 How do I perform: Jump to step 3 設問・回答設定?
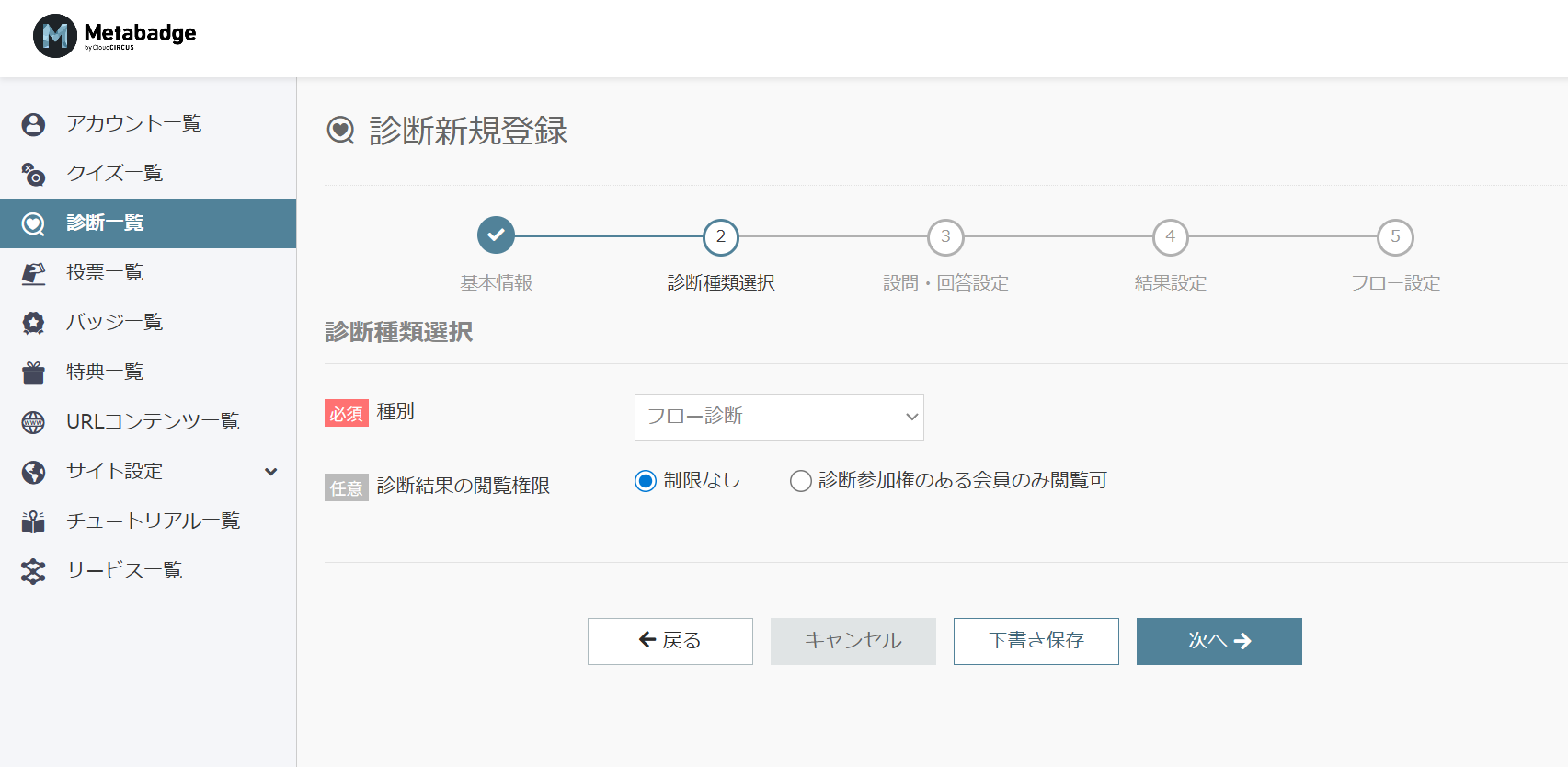[x=945, y=237]
